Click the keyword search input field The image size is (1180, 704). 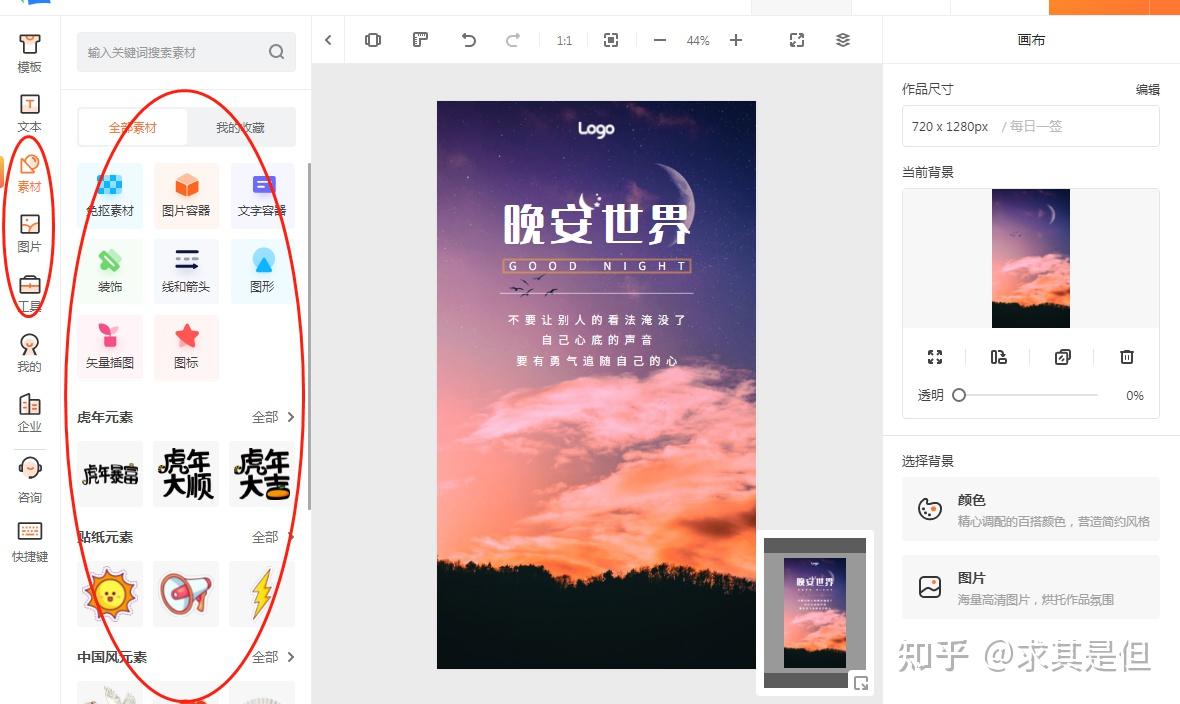186,52
